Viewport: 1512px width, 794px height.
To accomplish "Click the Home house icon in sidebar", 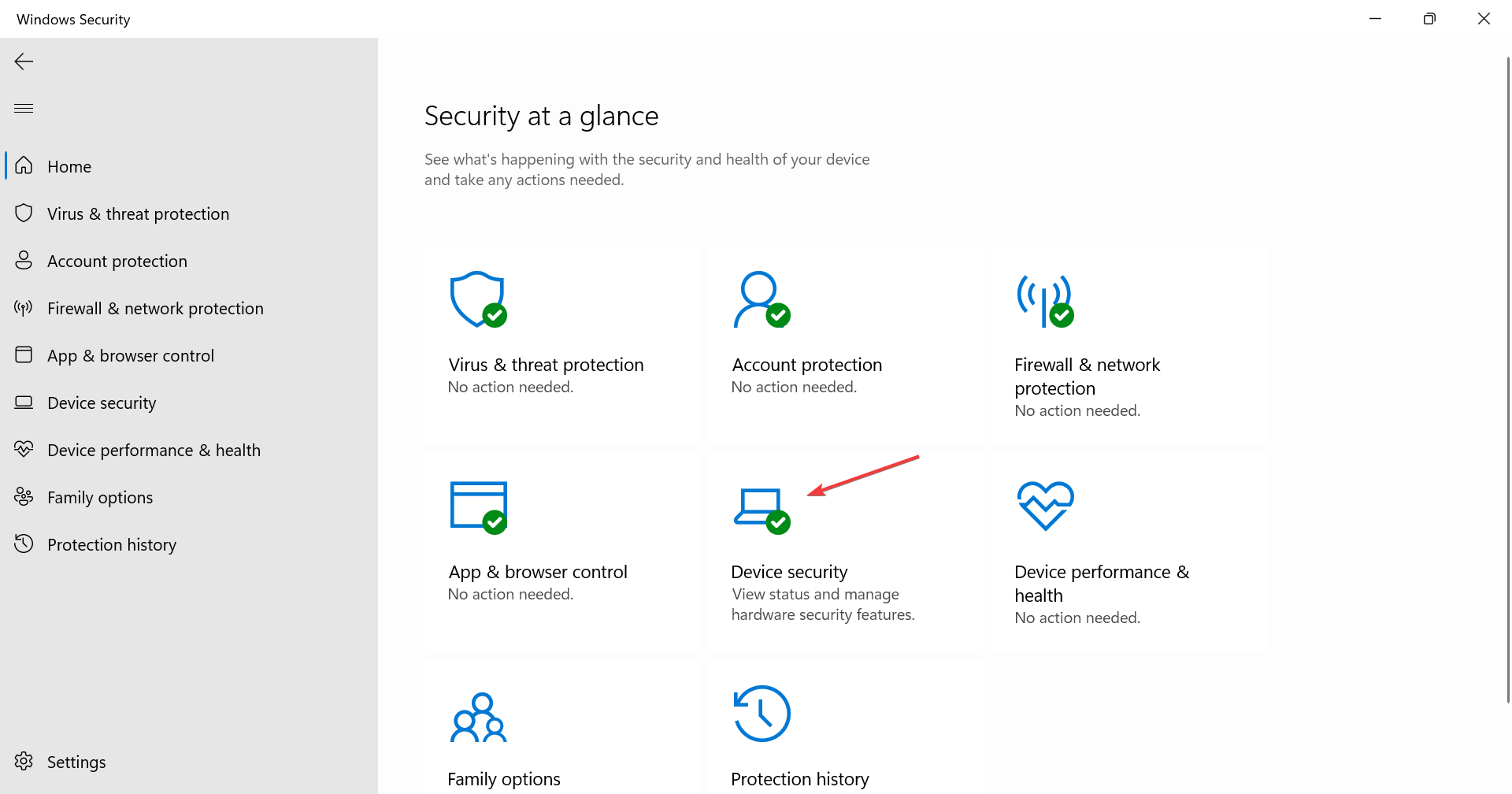I will click(x=23, y=165).
